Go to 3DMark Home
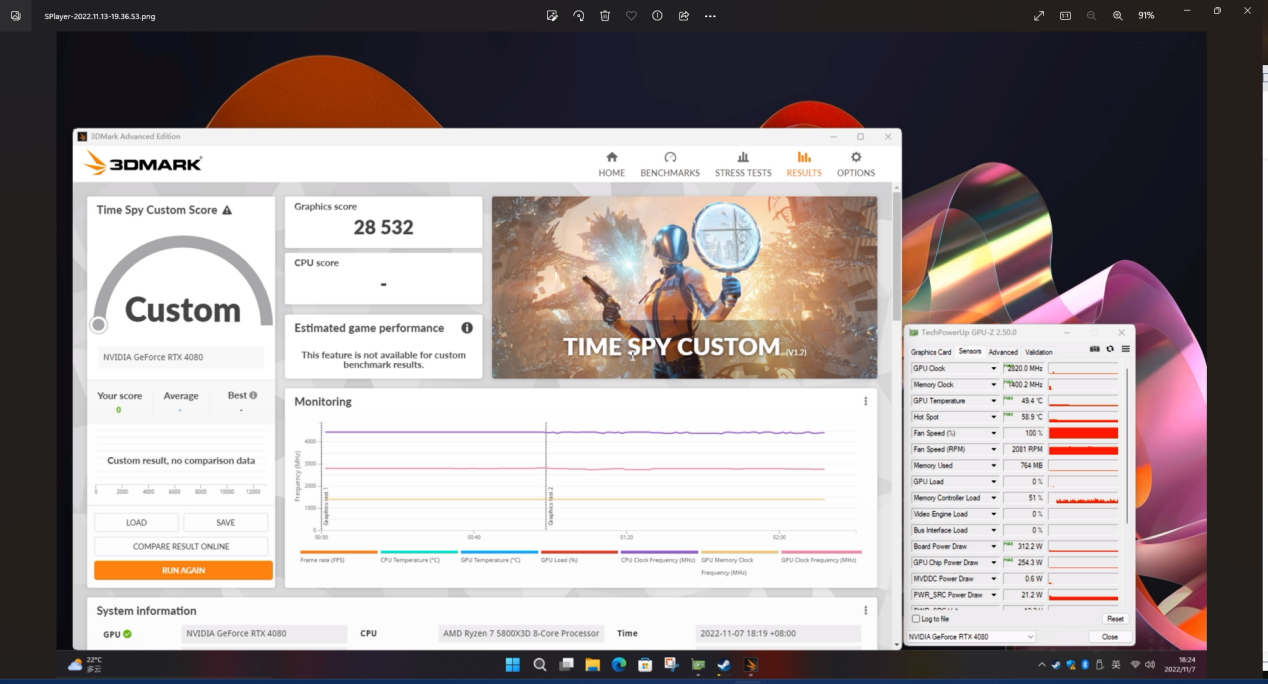The image size is (1268, 684). pos(611,164)
